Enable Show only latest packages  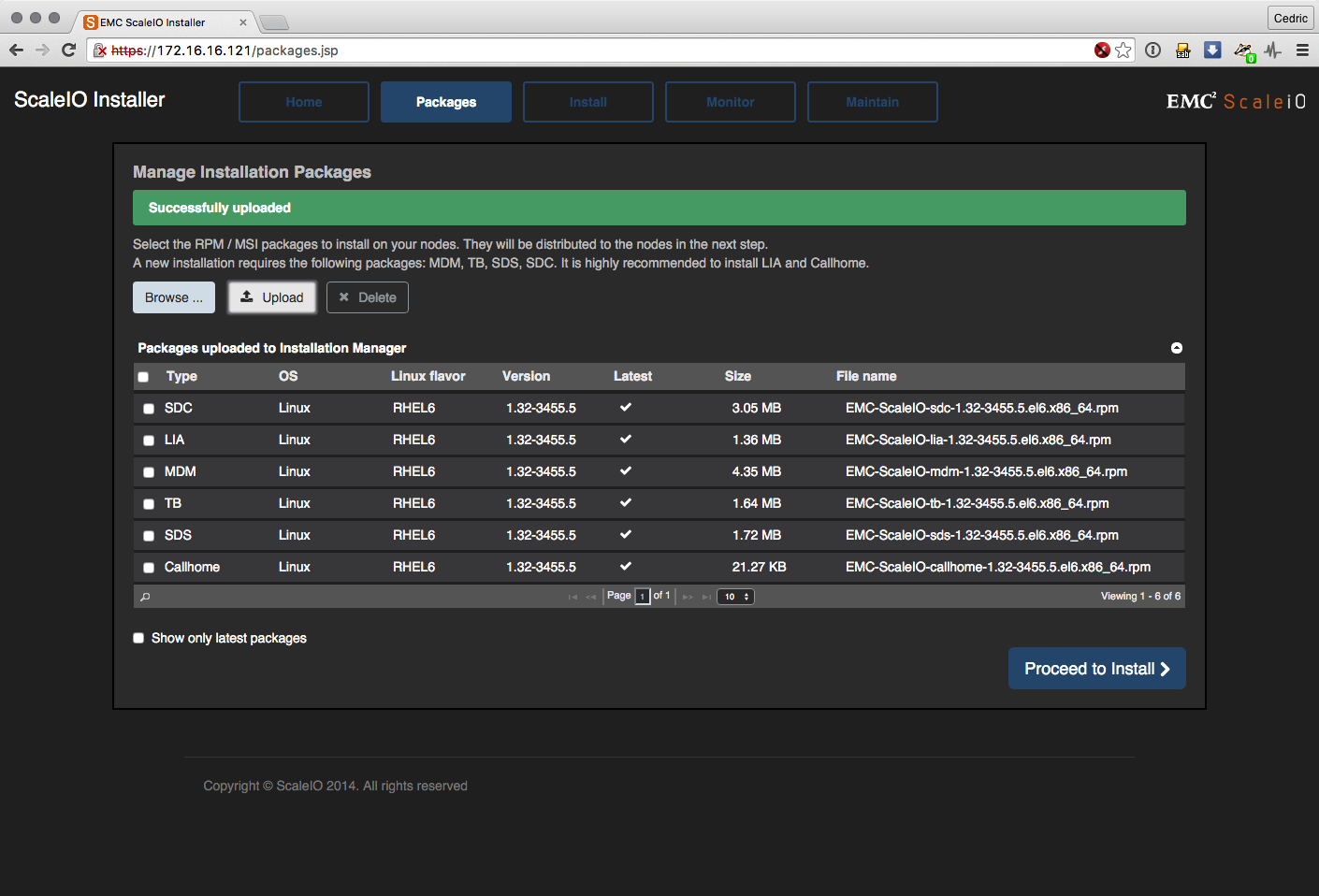[x=138, y=638]
